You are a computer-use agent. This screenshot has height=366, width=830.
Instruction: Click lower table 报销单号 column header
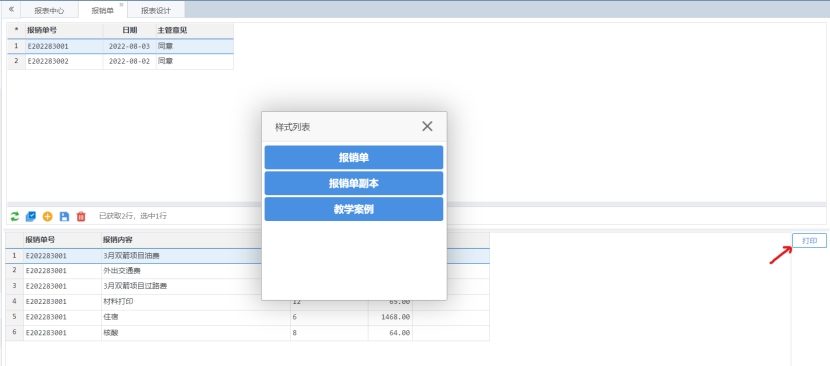62,240
